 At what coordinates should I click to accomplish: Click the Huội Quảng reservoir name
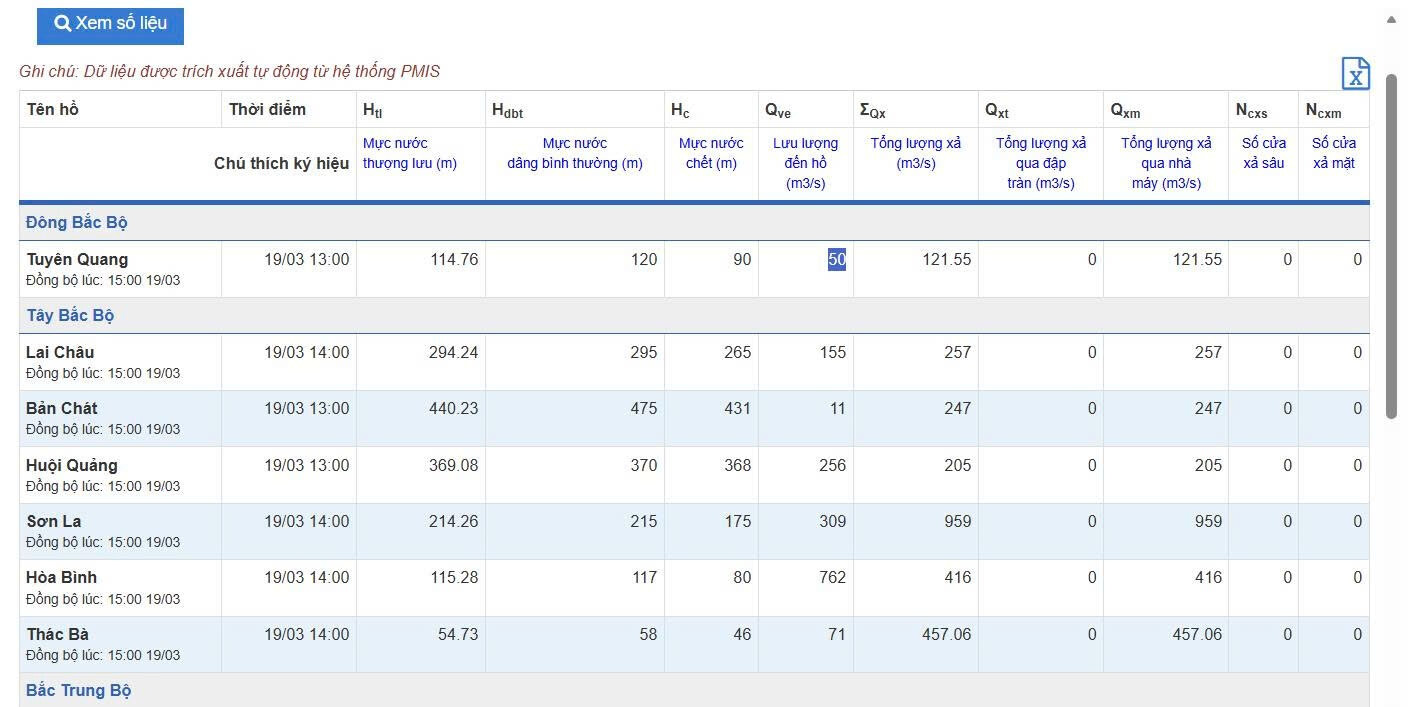pyautogui.click(x=72, y=465)
